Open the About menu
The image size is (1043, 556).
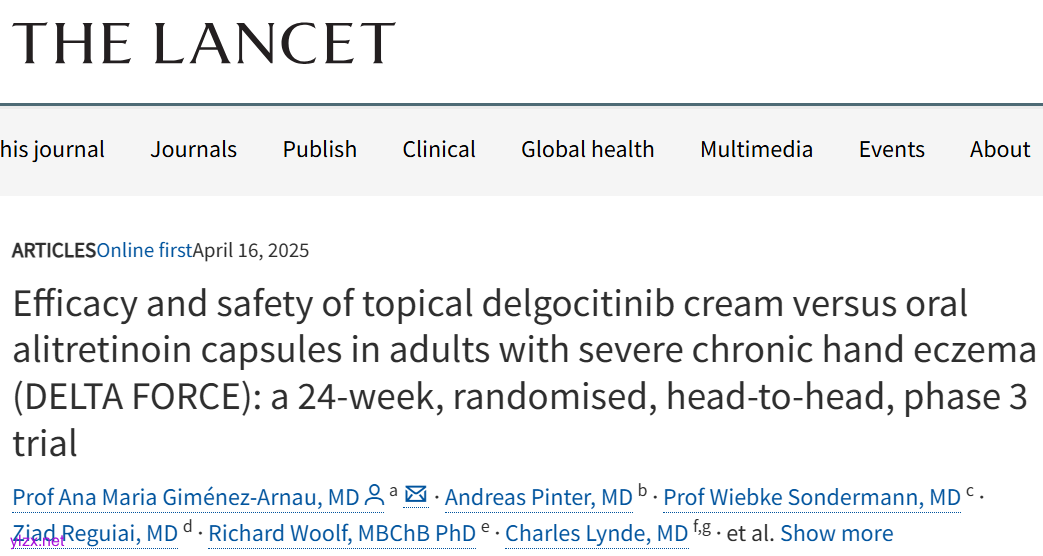click(1000, 150)
